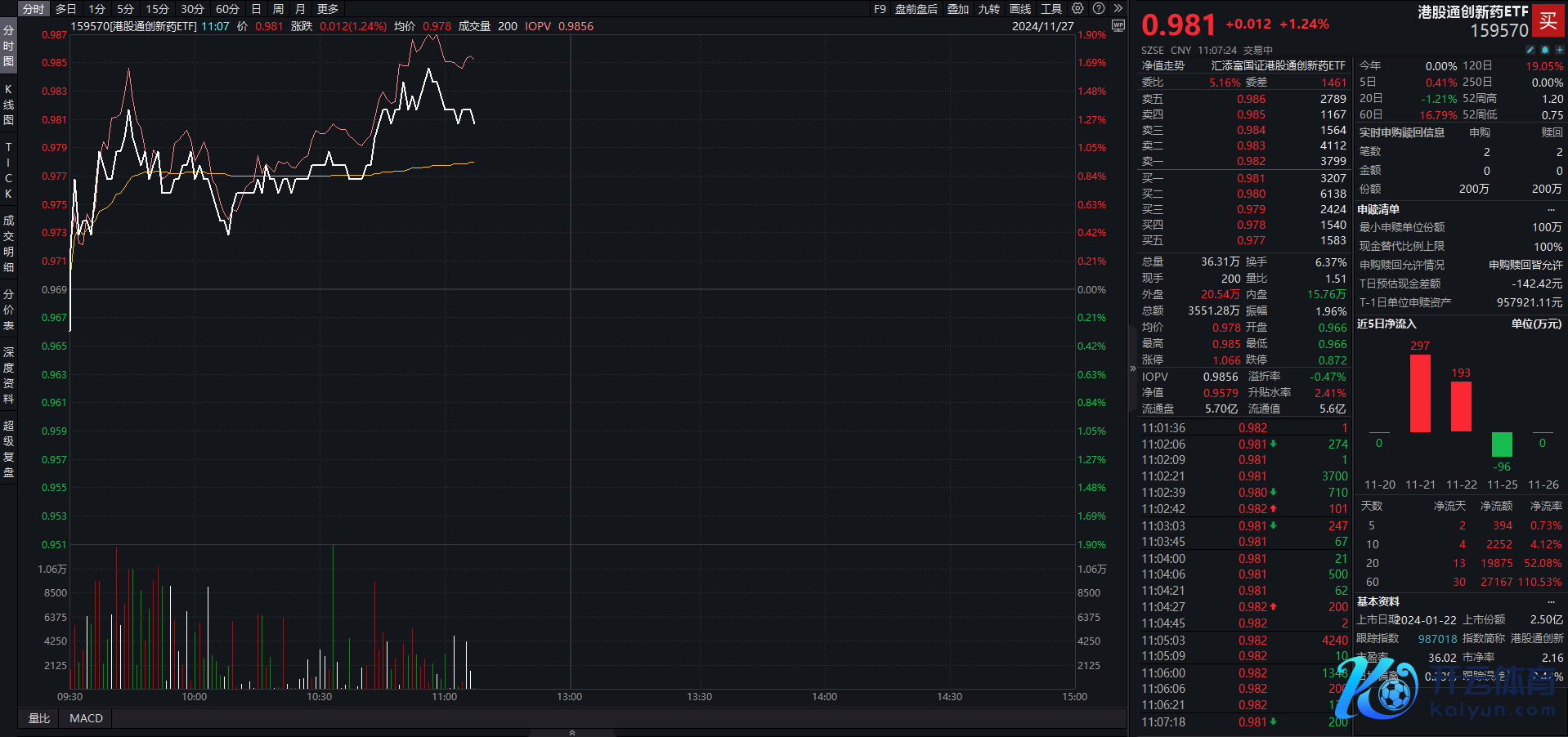Screen dimensions: 1568x737
Task: Open the 更多 periods dropdown
Action: pos(327,9)
